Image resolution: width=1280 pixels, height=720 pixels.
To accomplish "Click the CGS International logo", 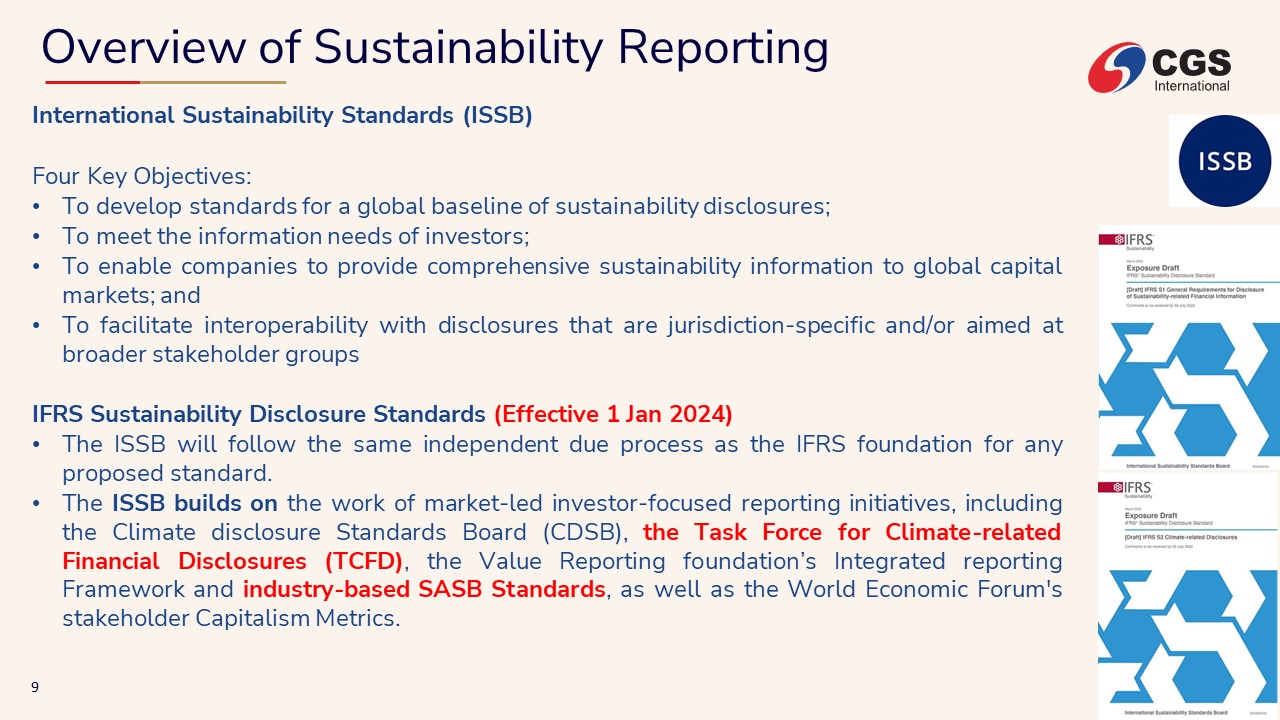I will pos(1160,68).
